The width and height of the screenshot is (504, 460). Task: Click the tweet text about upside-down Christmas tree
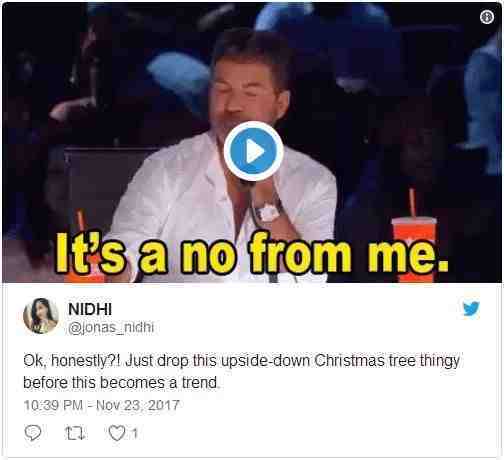coord(241,371)
